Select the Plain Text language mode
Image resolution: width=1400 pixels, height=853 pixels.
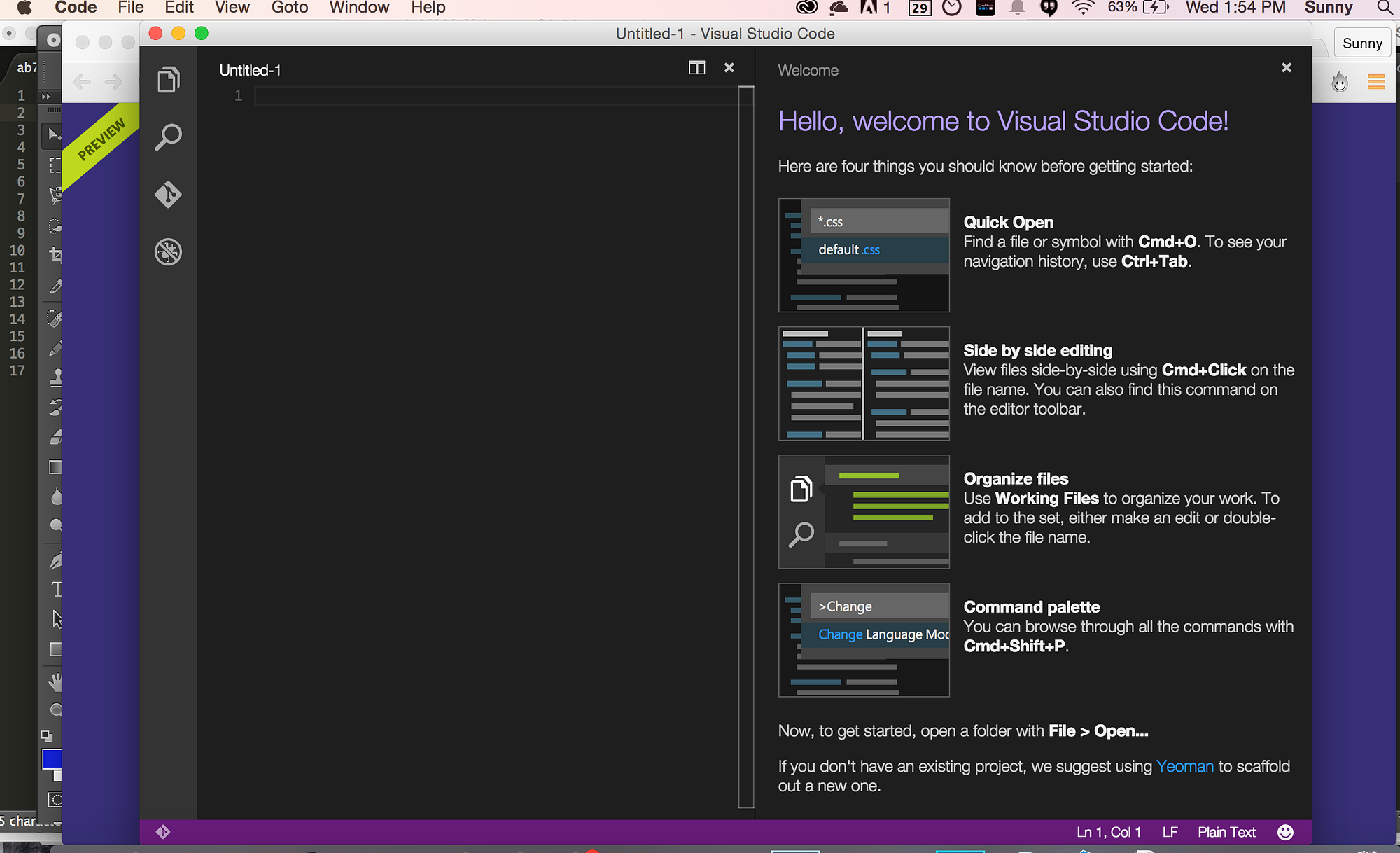(x=1226, y=832)
